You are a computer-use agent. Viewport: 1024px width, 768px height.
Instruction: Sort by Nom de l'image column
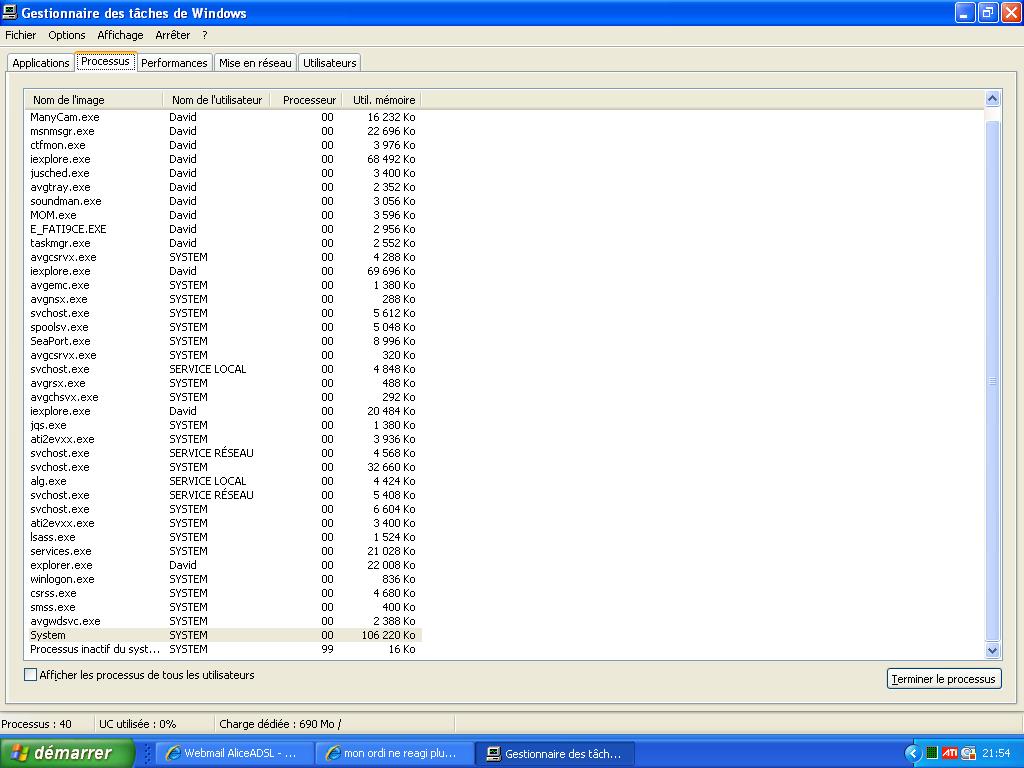coord(94,100)
